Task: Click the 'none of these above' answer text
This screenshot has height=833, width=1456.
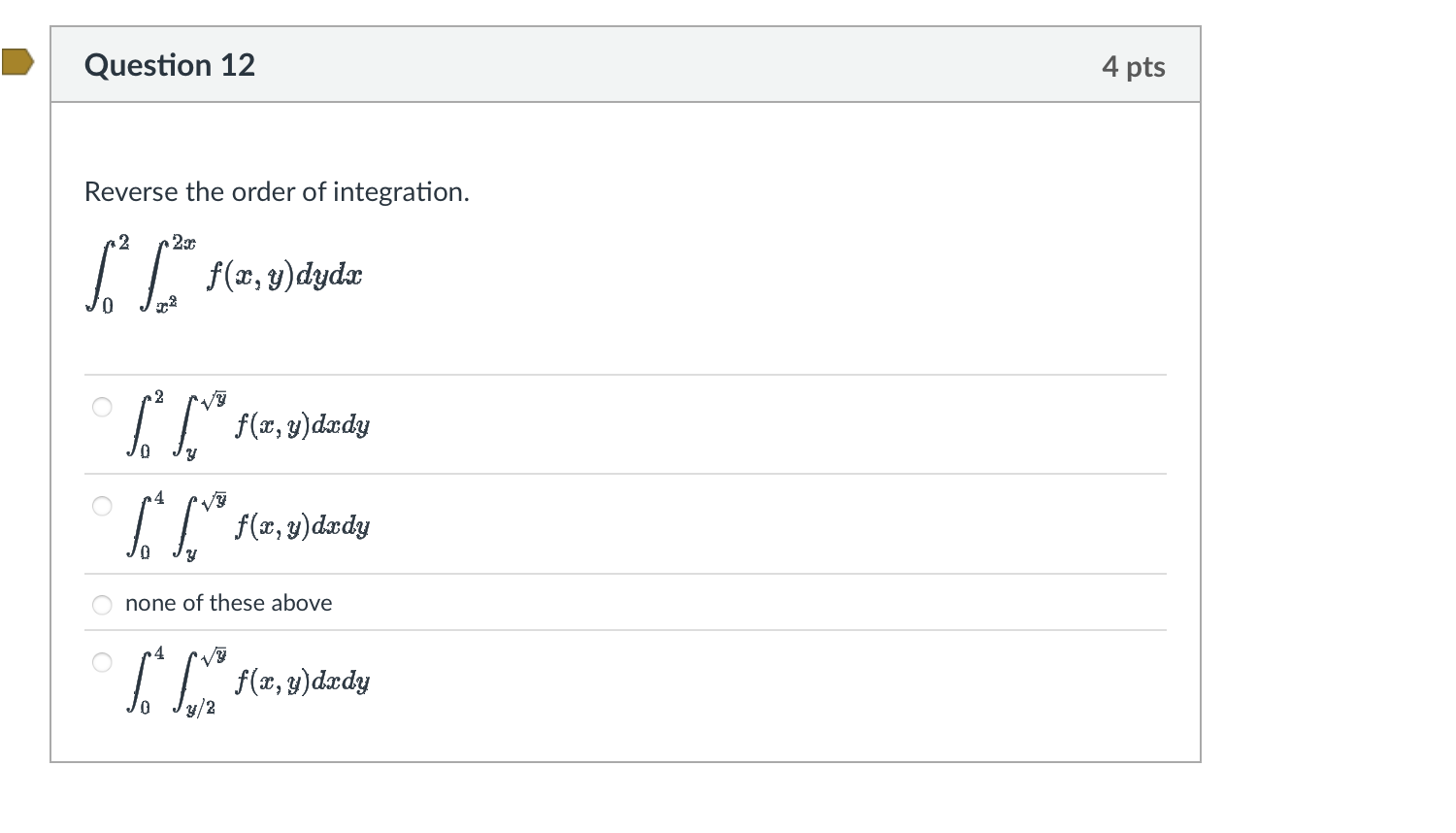Action: click(228, 603)
